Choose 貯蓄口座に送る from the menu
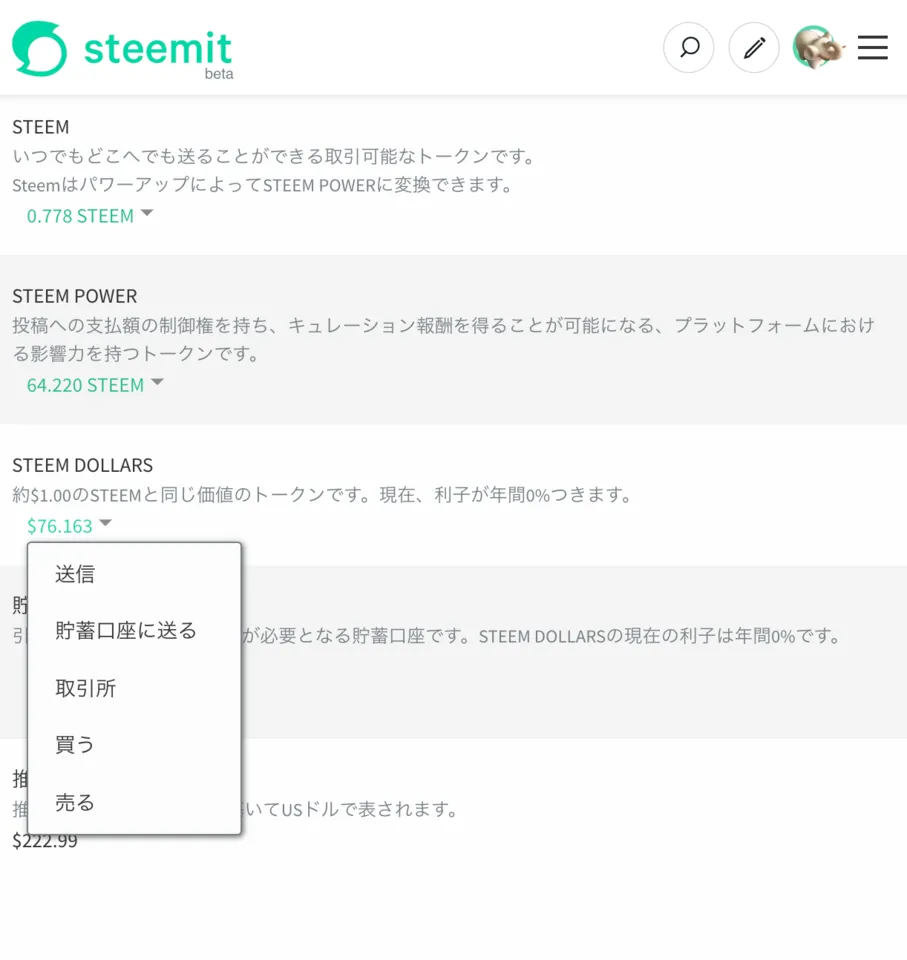The width and height of the screenshot is (907, 960). (125, 630)
